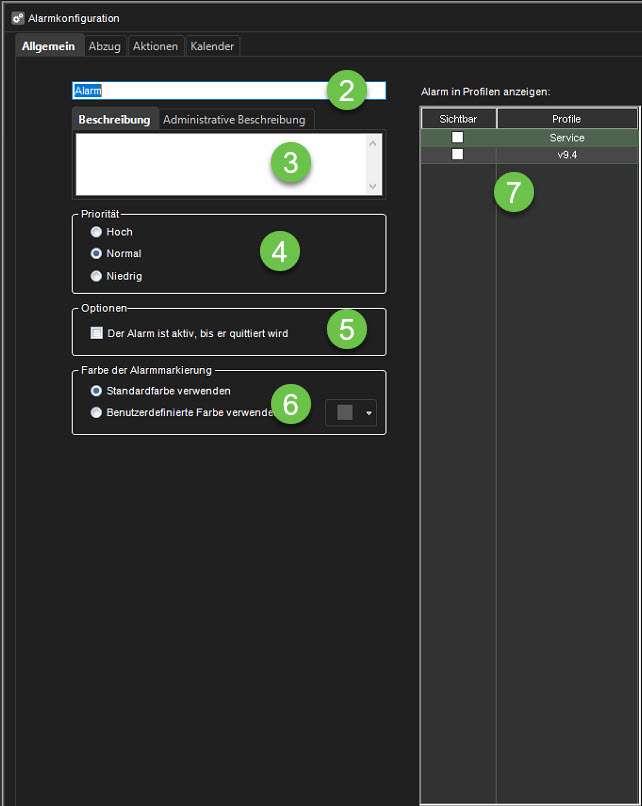
Task: Select Standardfarbe verwenden radio button
Action: (96, 391)
